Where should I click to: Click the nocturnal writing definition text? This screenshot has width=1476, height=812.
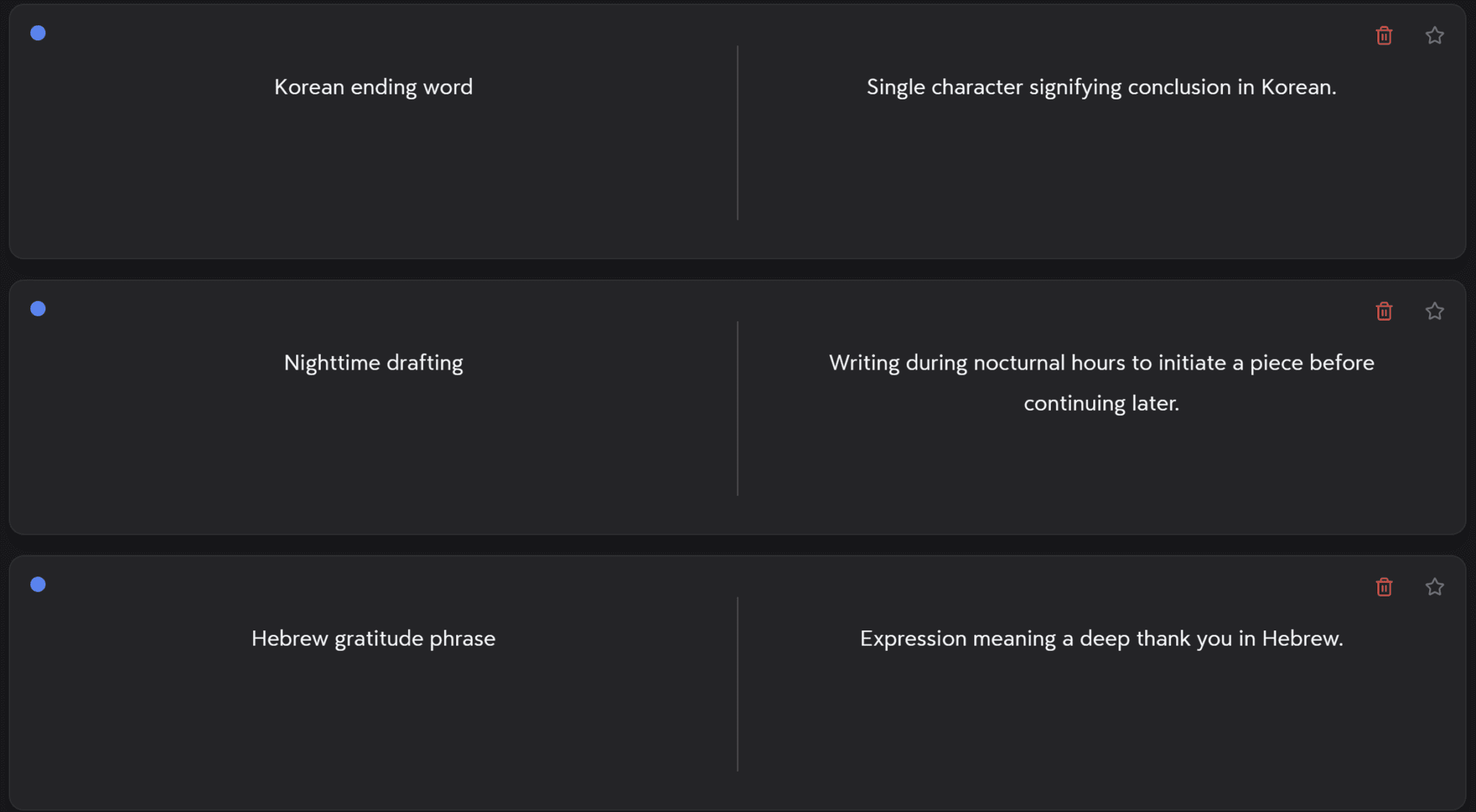[1101, 383]
